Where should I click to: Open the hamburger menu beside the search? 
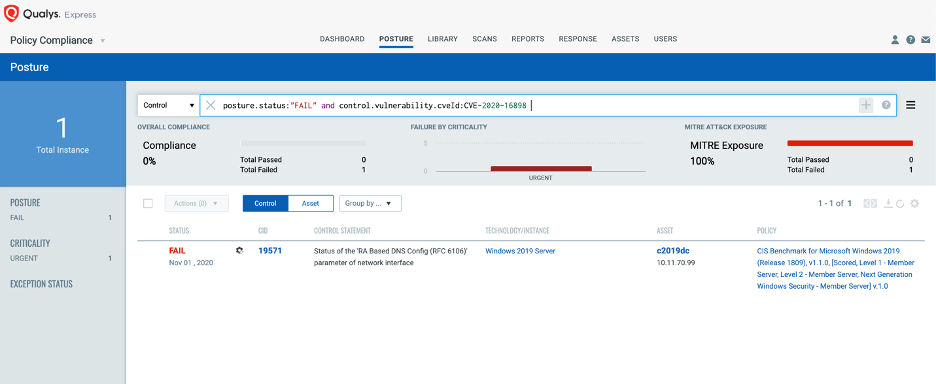click(911, 105)
